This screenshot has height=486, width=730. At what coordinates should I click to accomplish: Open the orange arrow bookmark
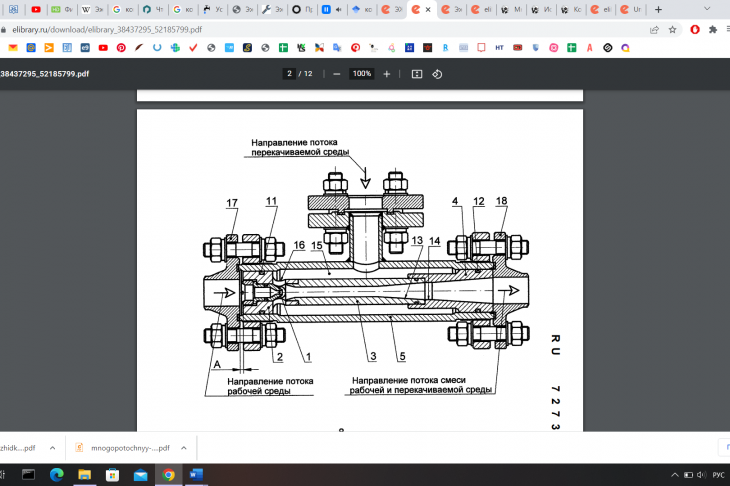pos(49,47)
